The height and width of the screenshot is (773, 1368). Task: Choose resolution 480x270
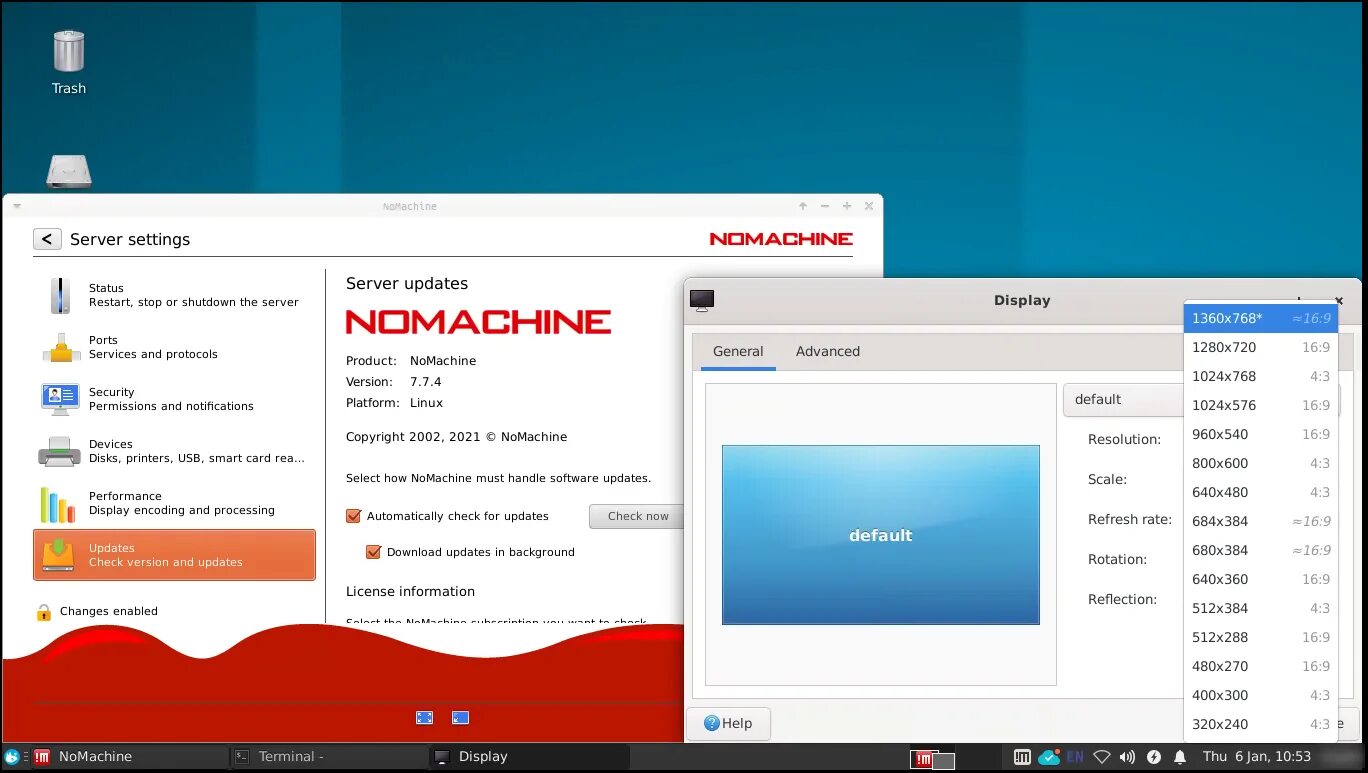[1260, 666]
